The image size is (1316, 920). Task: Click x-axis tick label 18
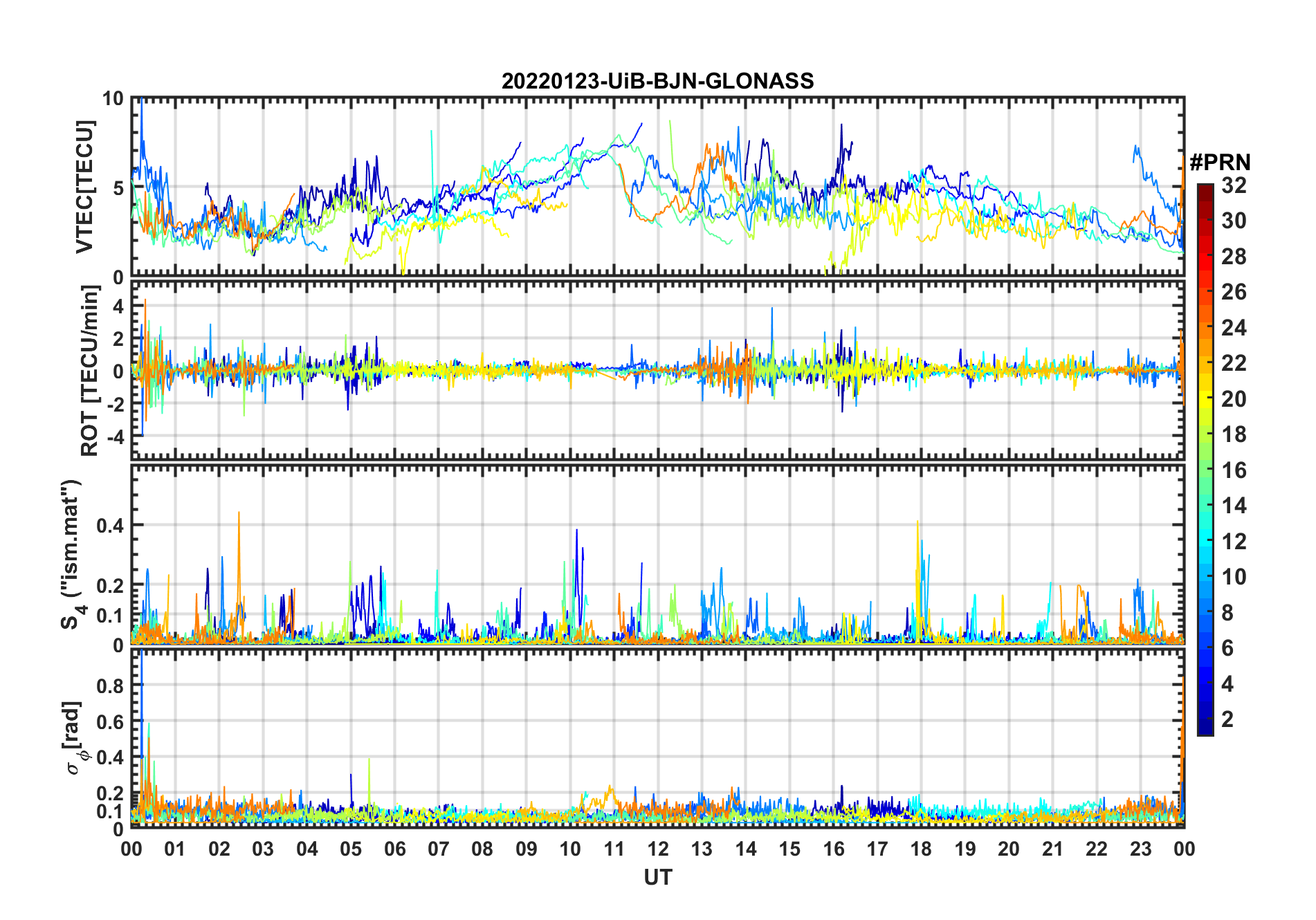(921, 849)
